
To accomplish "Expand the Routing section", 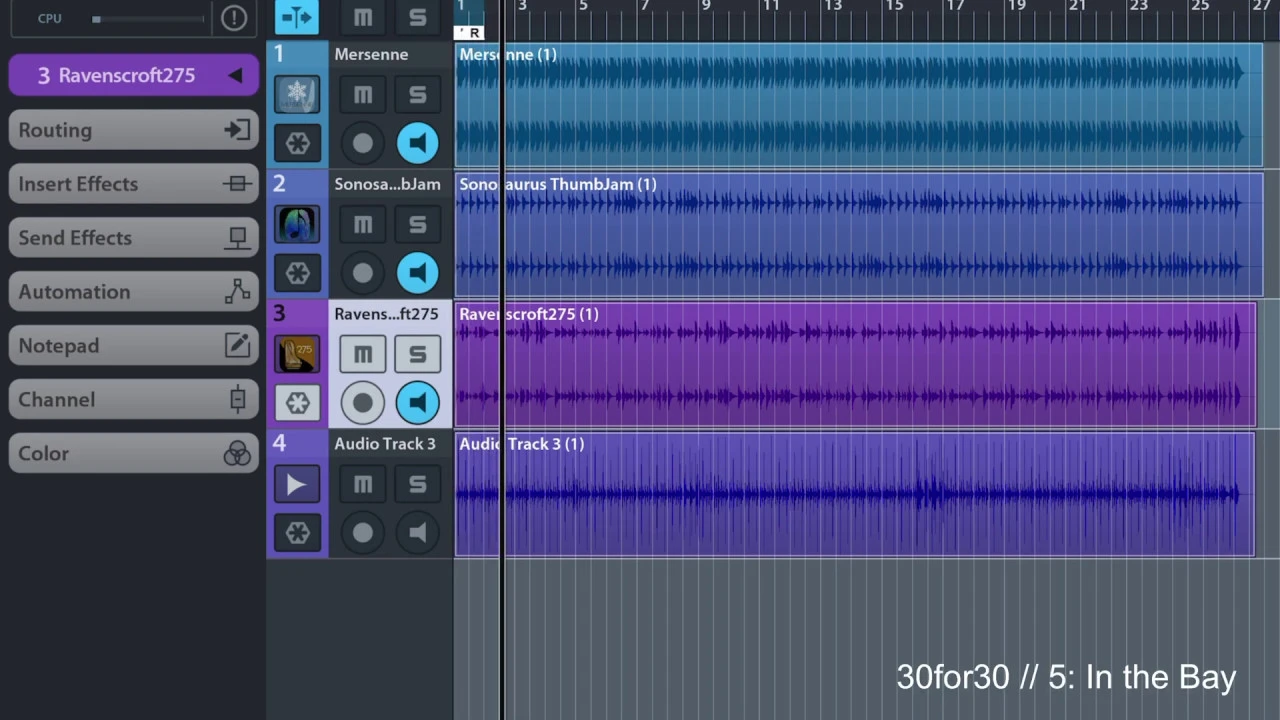I will [x=133, y=130].
